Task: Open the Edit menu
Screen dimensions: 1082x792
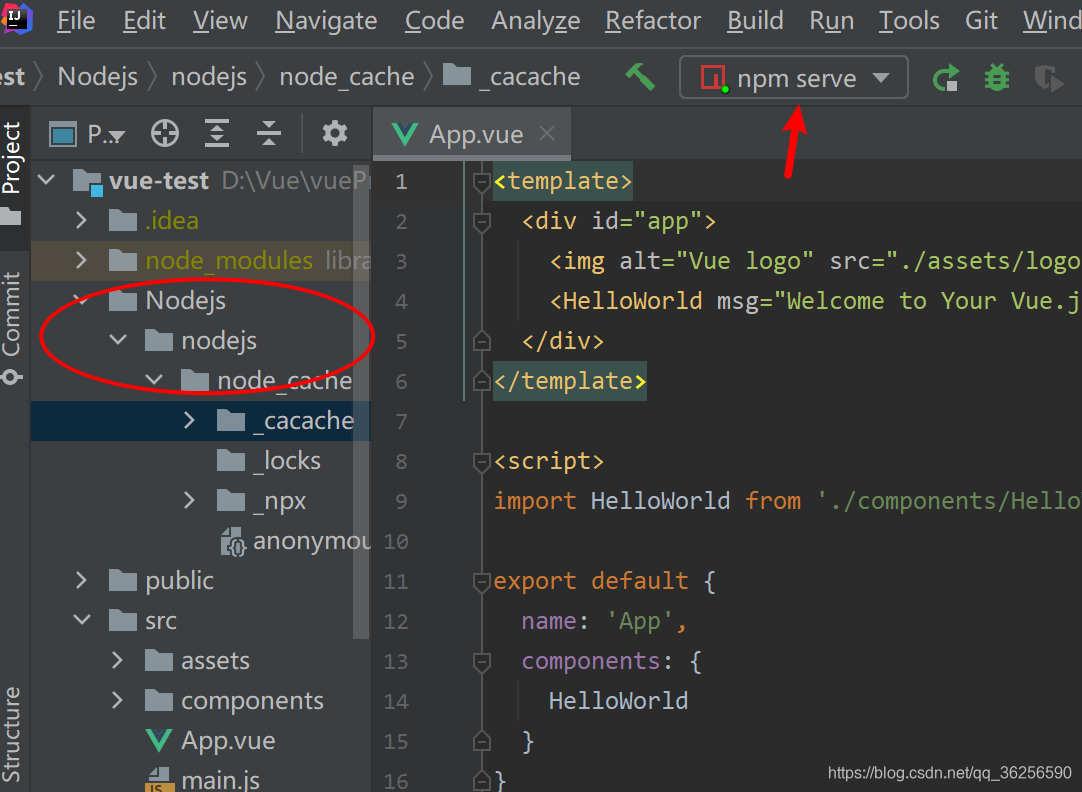Action: (144, 21)
